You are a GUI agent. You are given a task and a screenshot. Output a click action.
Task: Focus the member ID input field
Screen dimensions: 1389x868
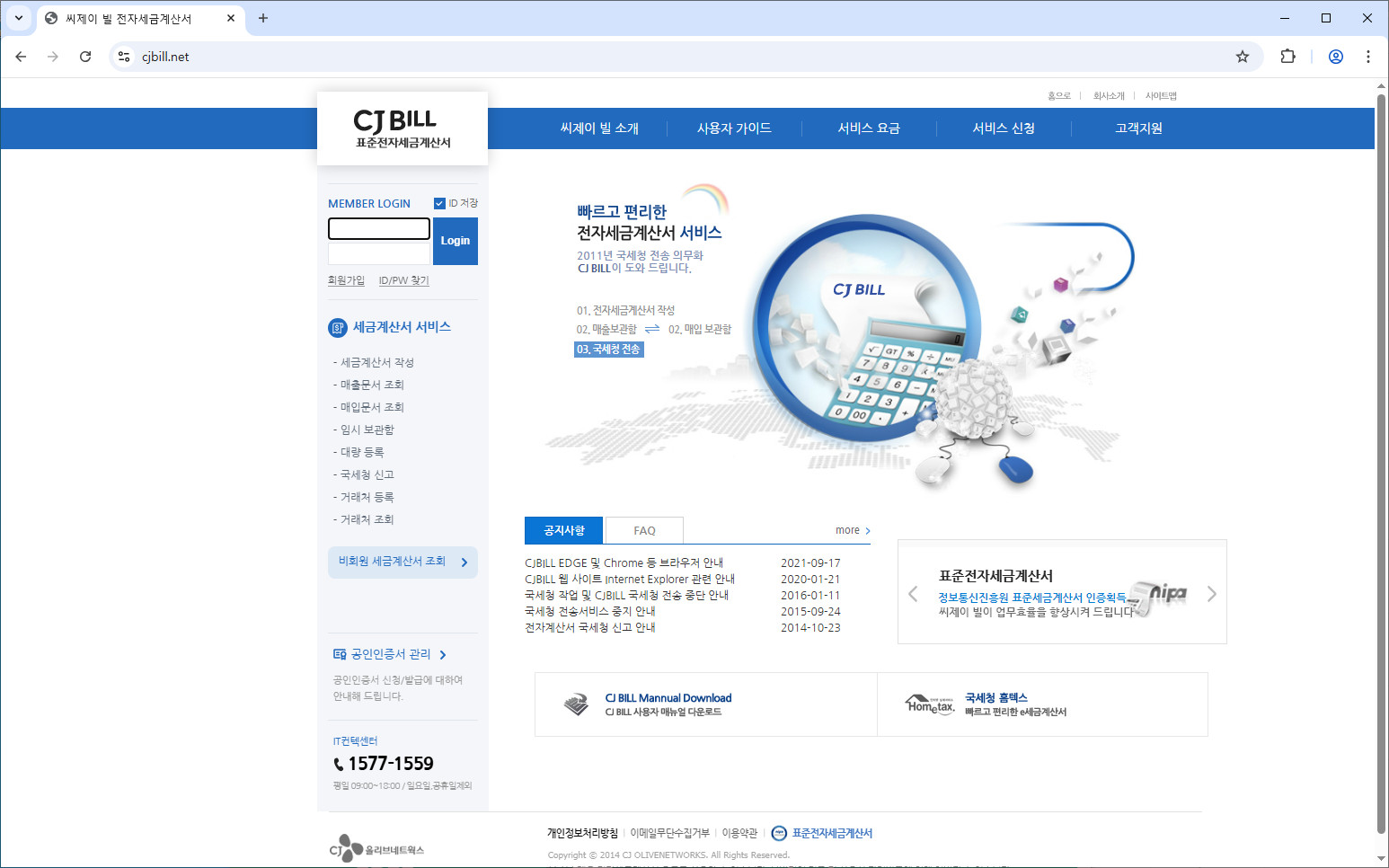click(379, 228)
